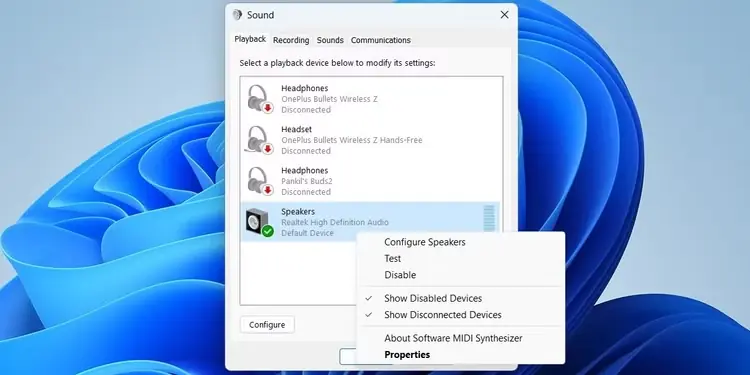Open the Sounds tab
This screenshot has width=750, height=375.
330,40
